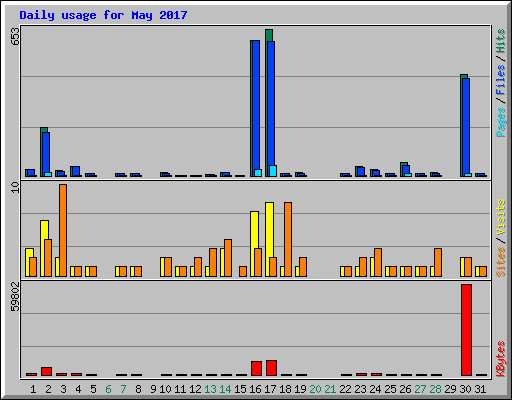
Task: Click the yellow Visits legend label
Action: click(501, 217)
